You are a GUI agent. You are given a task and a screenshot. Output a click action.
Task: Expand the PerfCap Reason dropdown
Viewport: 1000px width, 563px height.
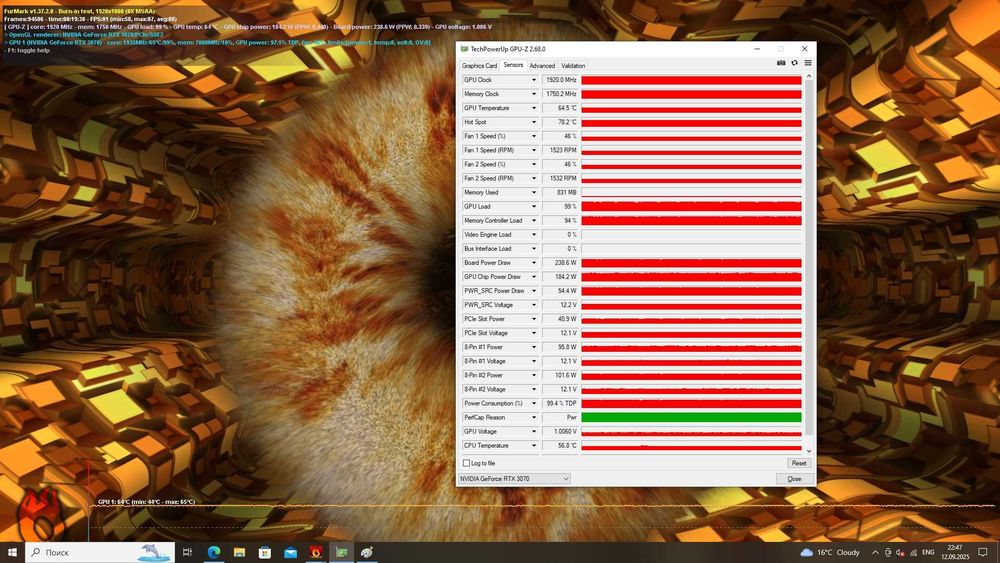[534, 417]
